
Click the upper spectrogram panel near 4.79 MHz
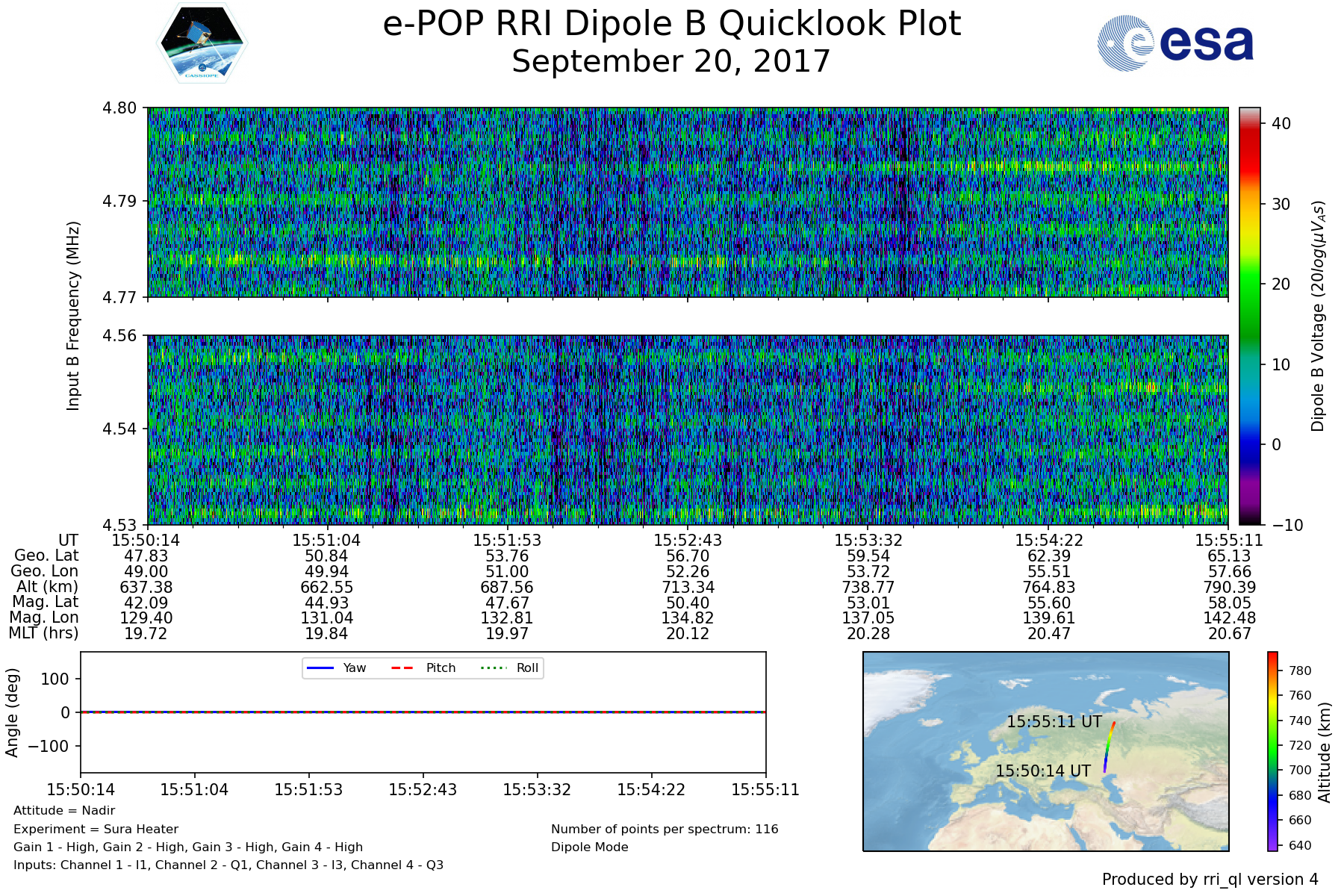(x=687, y=202)
